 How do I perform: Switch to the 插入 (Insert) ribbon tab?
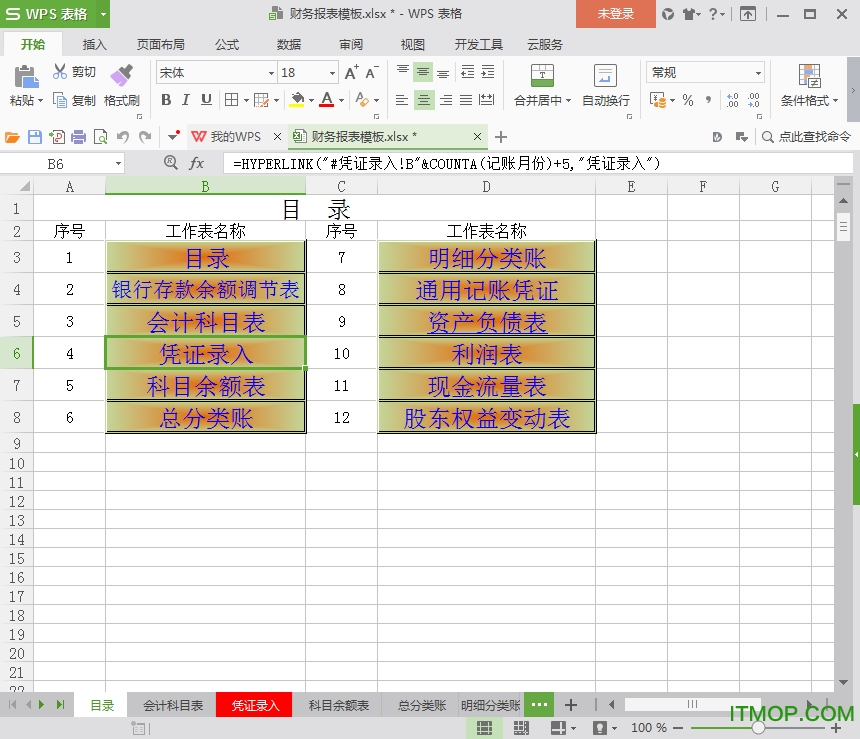[95, 44]
